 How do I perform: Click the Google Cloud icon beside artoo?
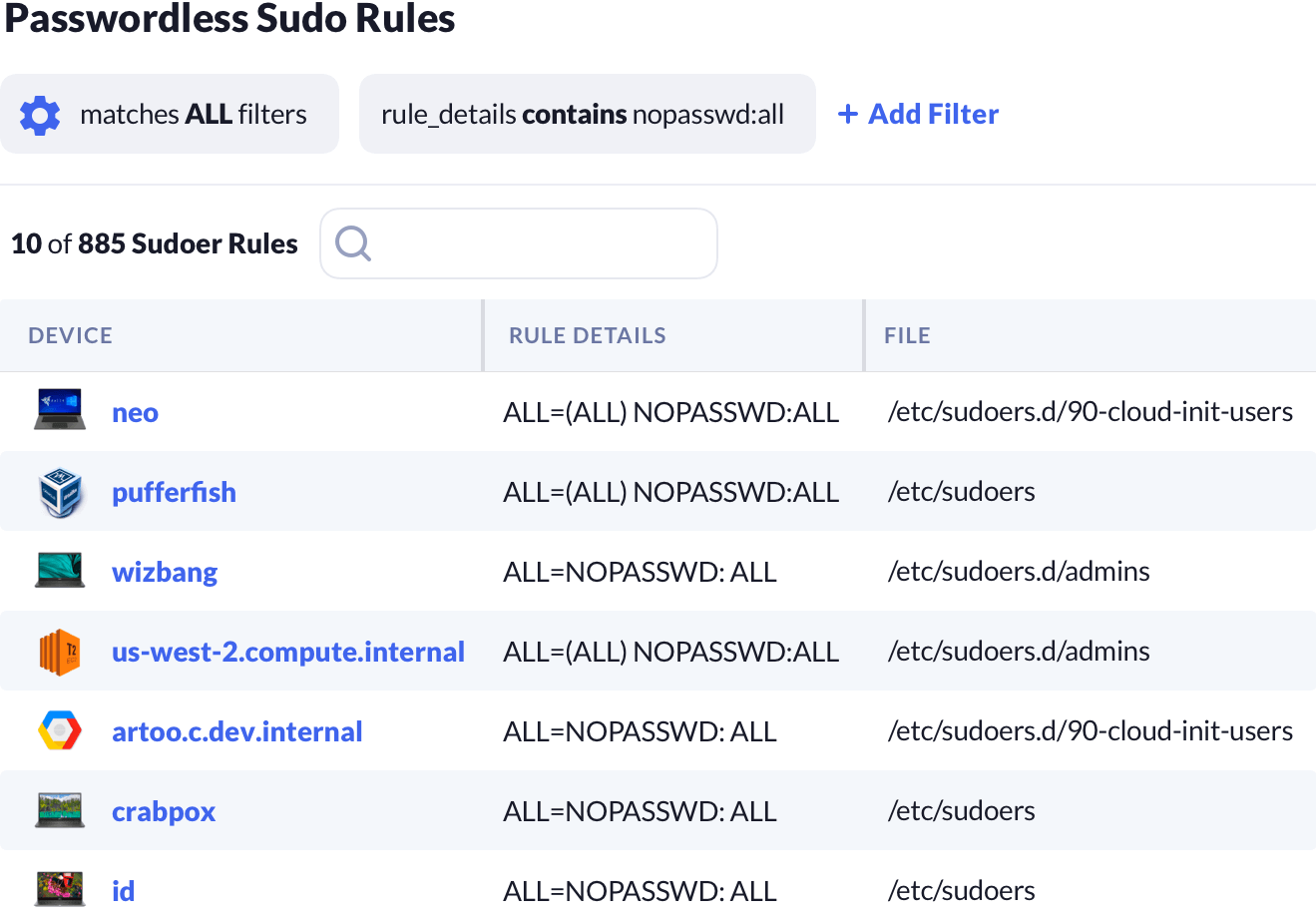click(60, 731)
